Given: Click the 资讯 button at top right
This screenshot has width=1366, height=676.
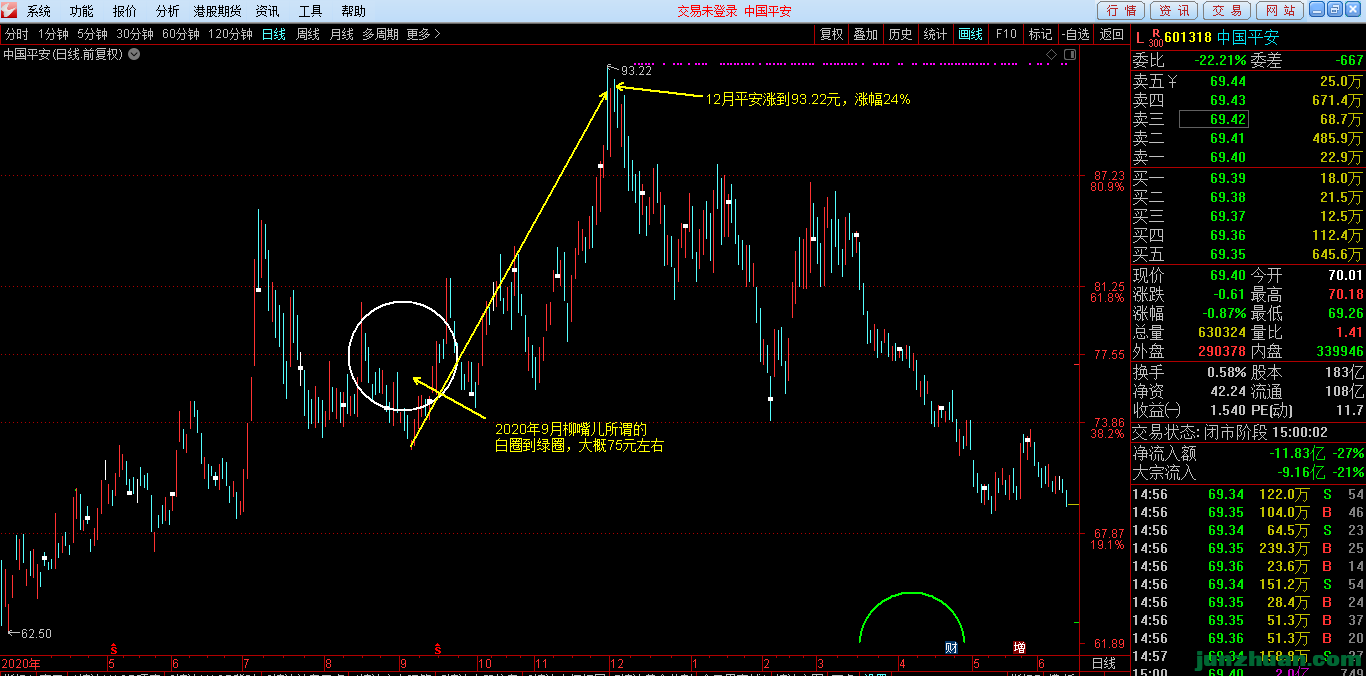Looking at the screenshot, I should point(1174,11).
